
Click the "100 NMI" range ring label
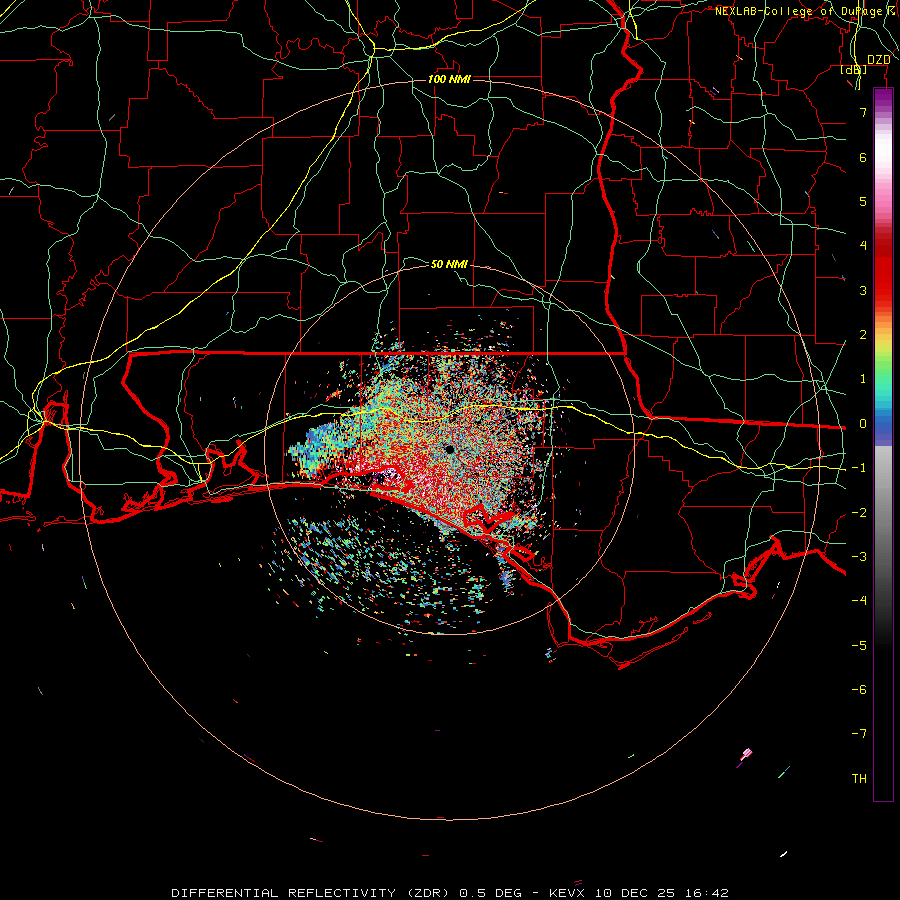(449, 79)
